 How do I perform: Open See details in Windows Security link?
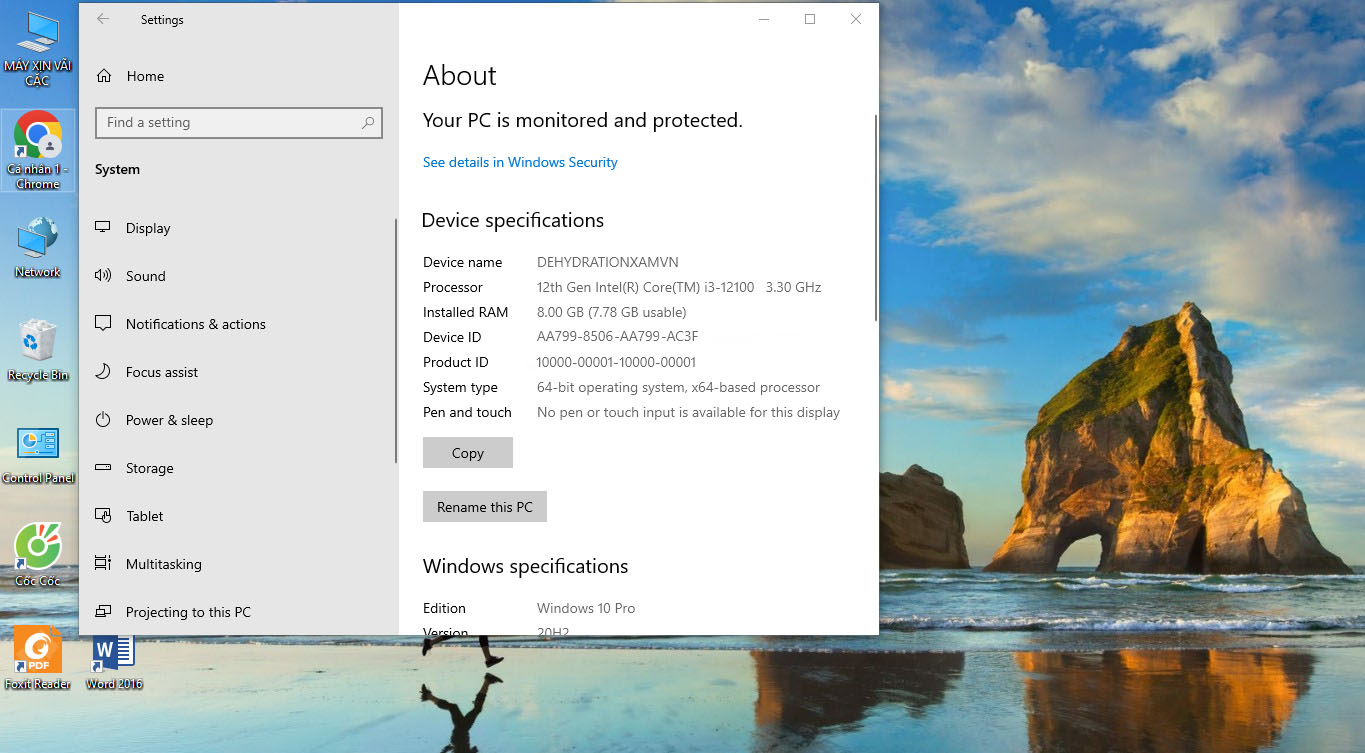pyautogui.click(x=520, y=162)
